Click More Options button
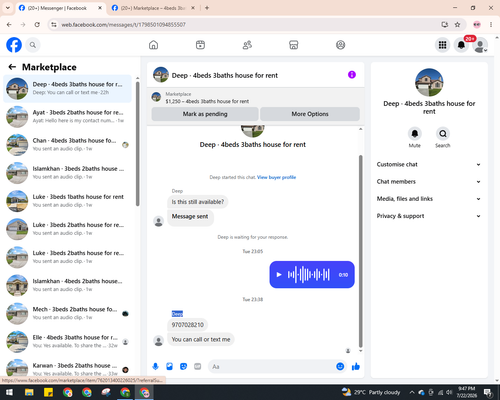 (310, 114)
